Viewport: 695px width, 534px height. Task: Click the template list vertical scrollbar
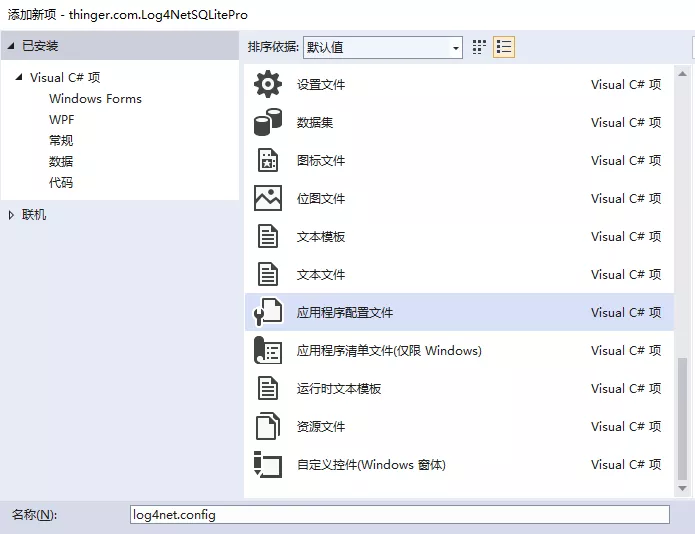coord(686,420)
